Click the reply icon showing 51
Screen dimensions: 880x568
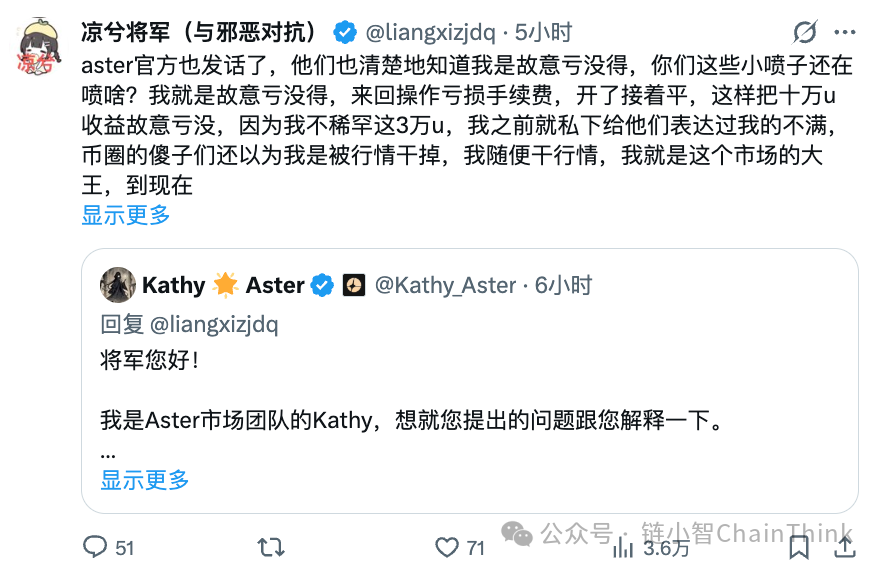(96, 547)
